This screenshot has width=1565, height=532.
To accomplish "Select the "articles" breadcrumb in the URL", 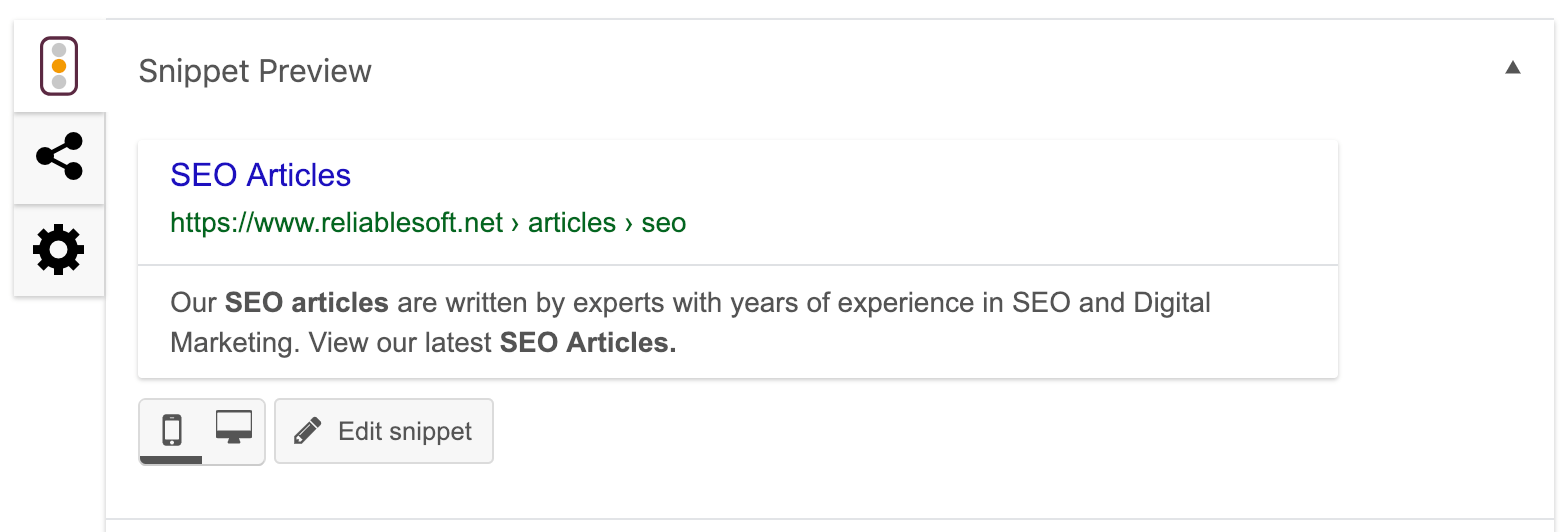I will 572,222.
